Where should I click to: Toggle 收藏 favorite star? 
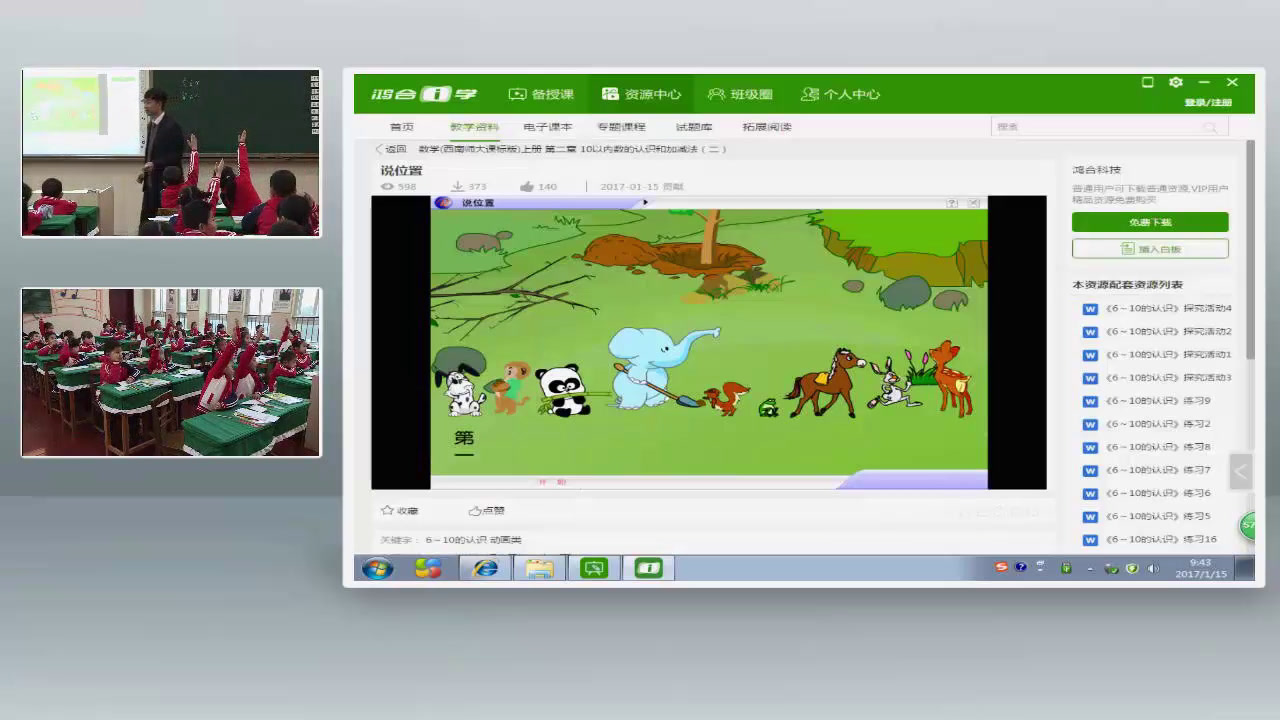388,510
